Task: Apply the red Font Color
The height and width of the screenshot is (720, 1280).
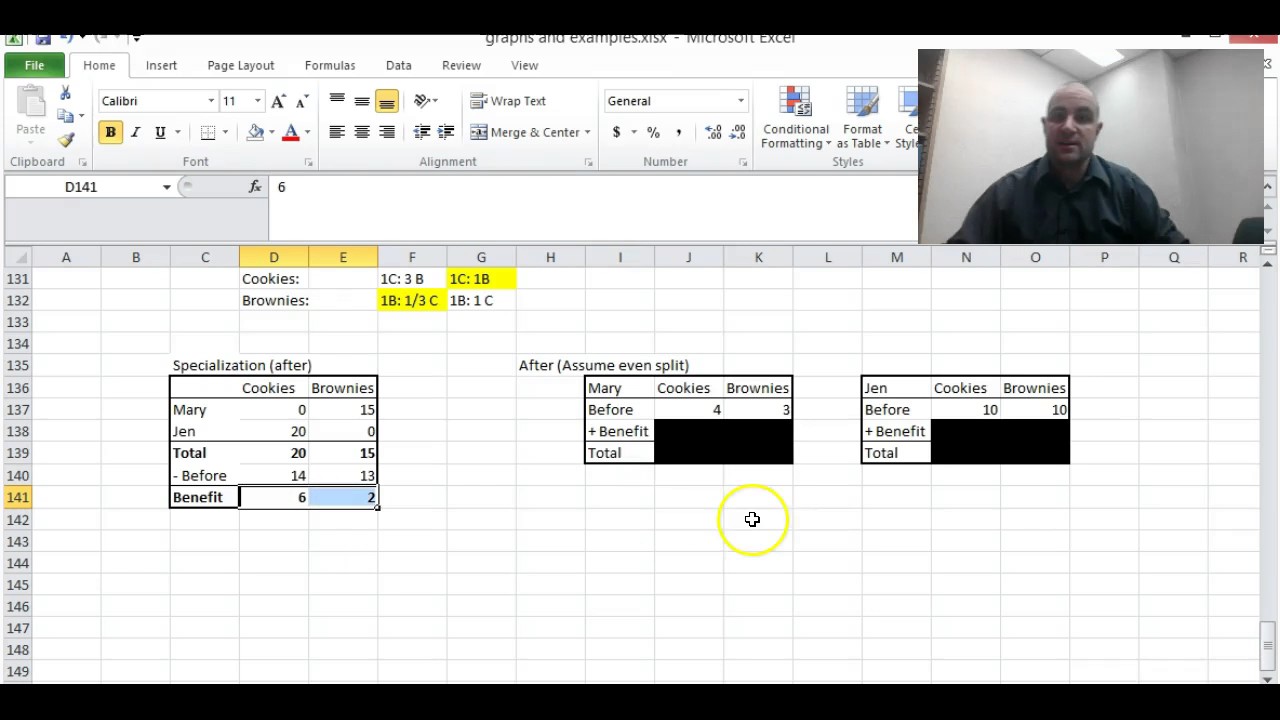Action: click(291, 132)
